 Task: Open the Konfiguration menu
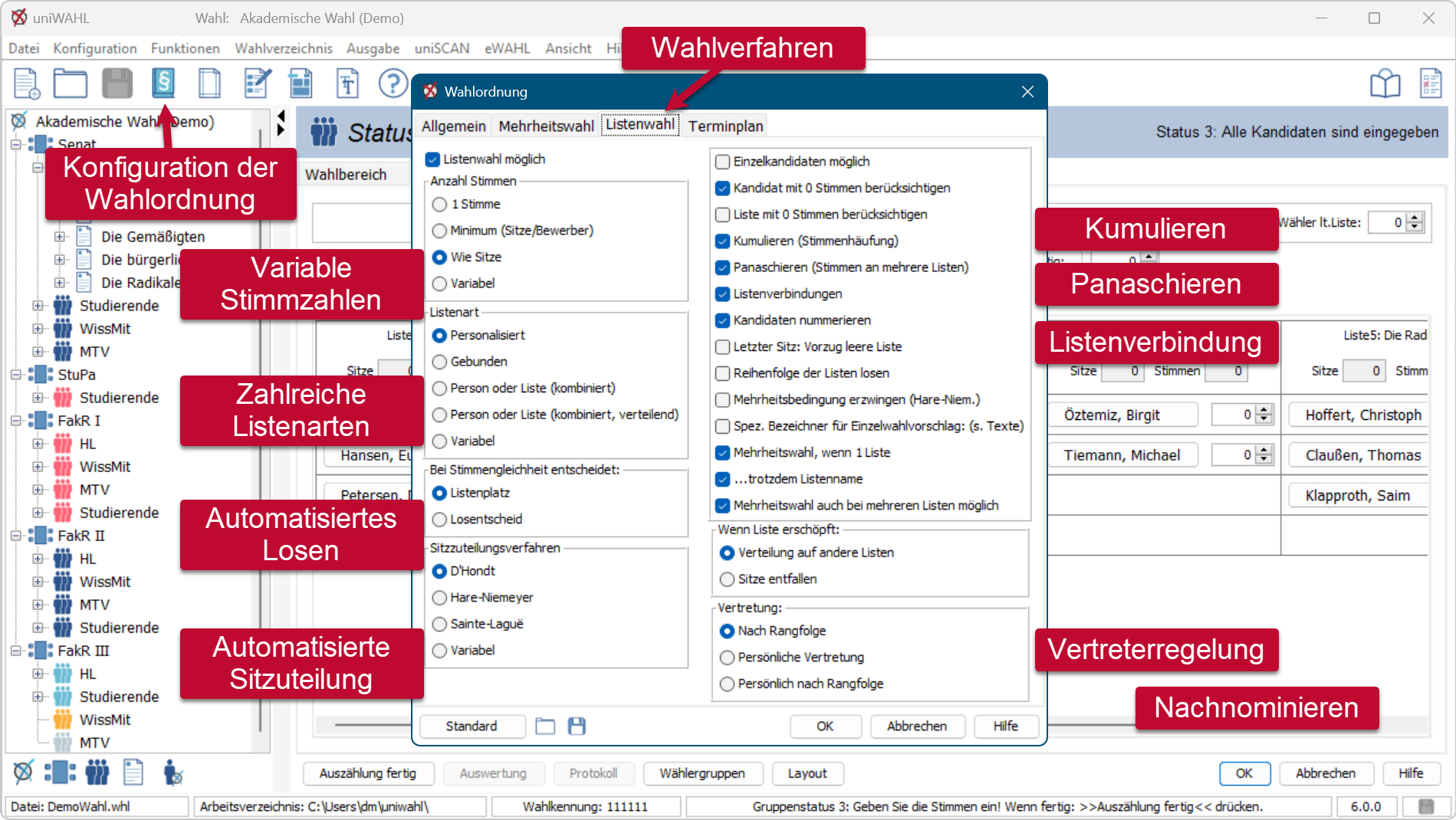coord(95,48)
